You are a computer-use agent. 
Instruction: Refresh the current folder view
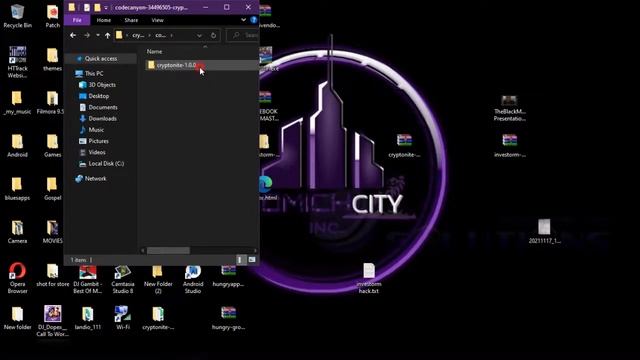pyautogui.click(x=213, y=36)
